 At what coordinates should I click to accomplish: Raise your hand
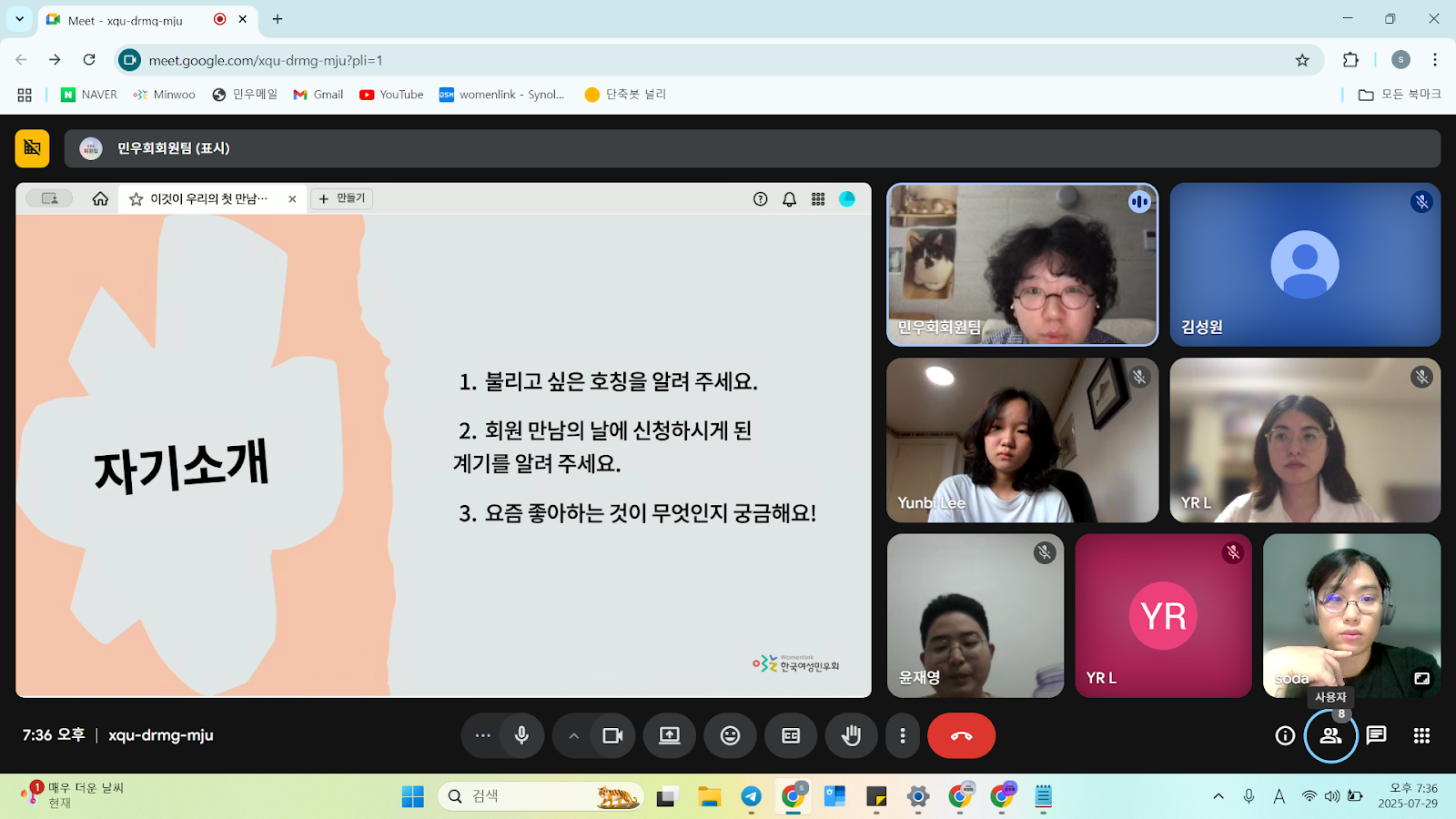[x=851, y=735]
